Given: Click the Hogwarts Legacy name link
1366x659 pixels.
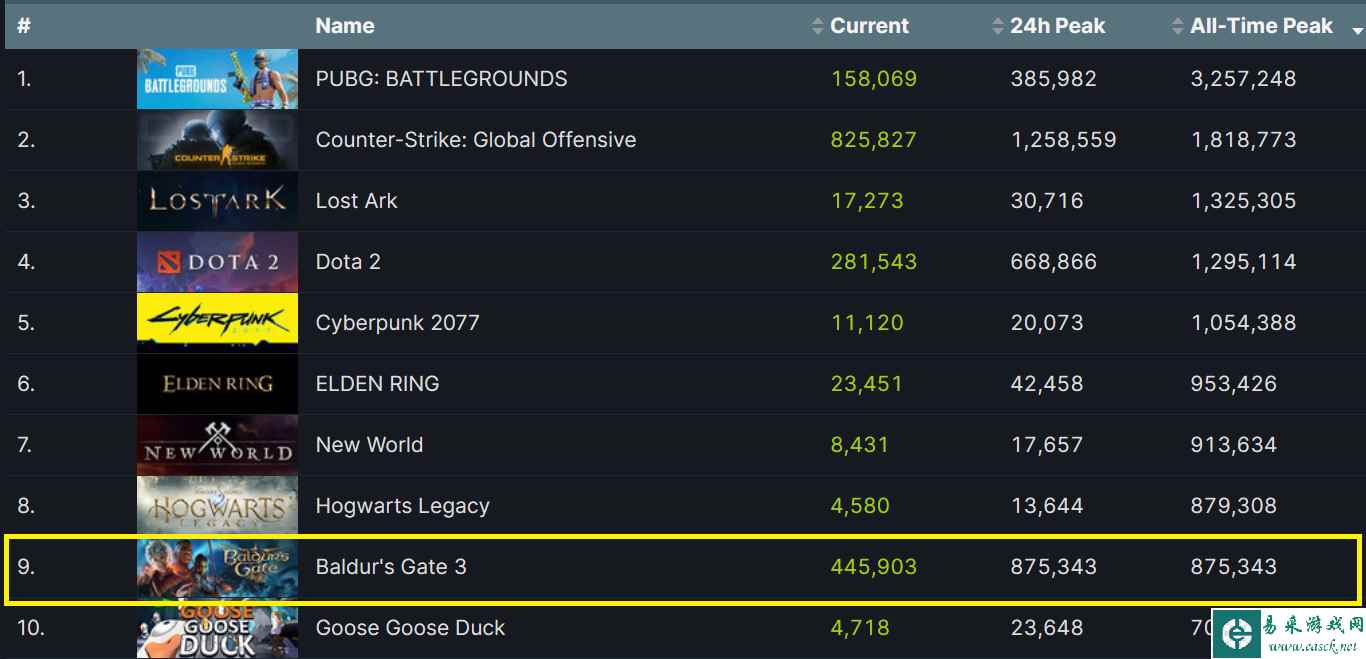Looking at the screenshot, I should [x=402, y=506].
